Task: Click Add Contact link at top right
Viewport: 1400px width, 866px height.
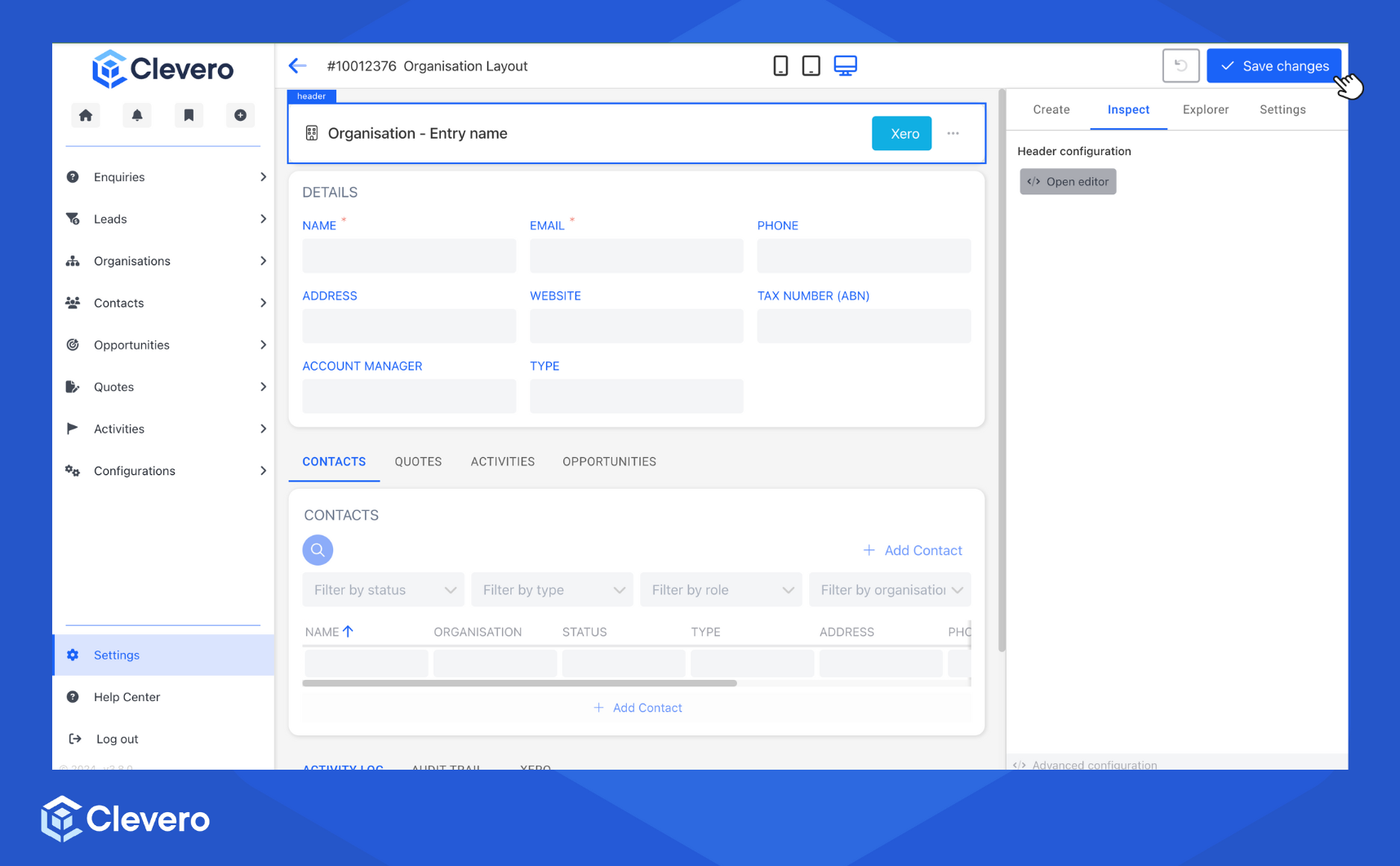Action: tap(913, 550)
